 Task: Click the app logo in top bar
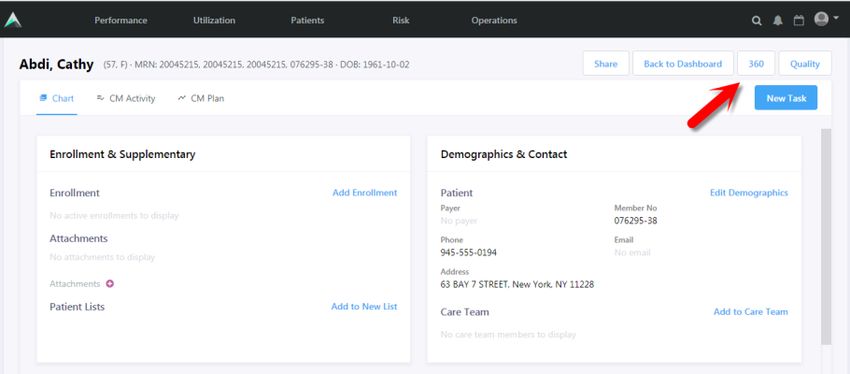(x=12, y=20)
